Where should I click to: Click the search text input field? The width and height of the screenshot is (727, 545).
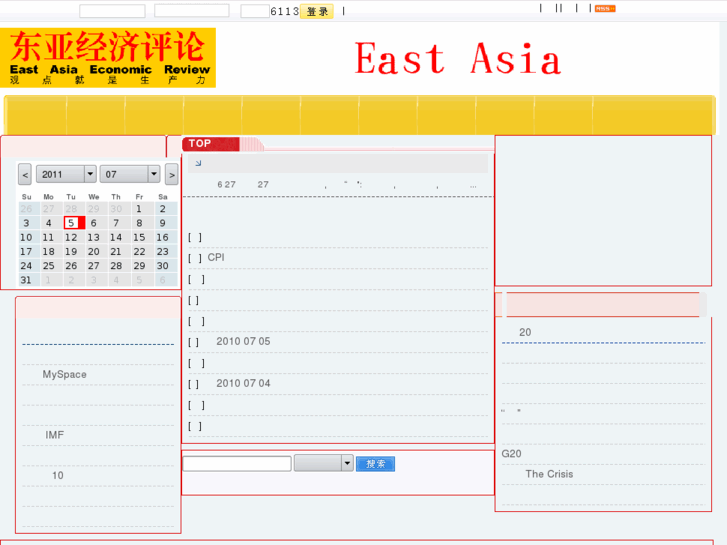(x=237, y=464)
